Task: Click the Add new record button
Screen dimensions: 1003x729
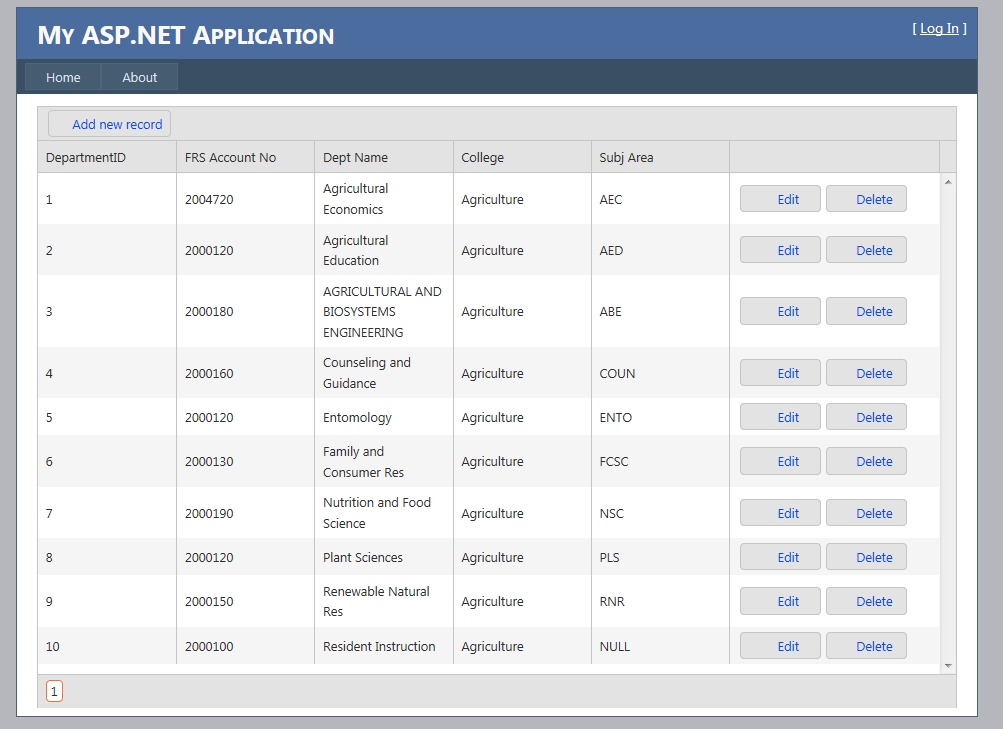Action: pos(110,124)
